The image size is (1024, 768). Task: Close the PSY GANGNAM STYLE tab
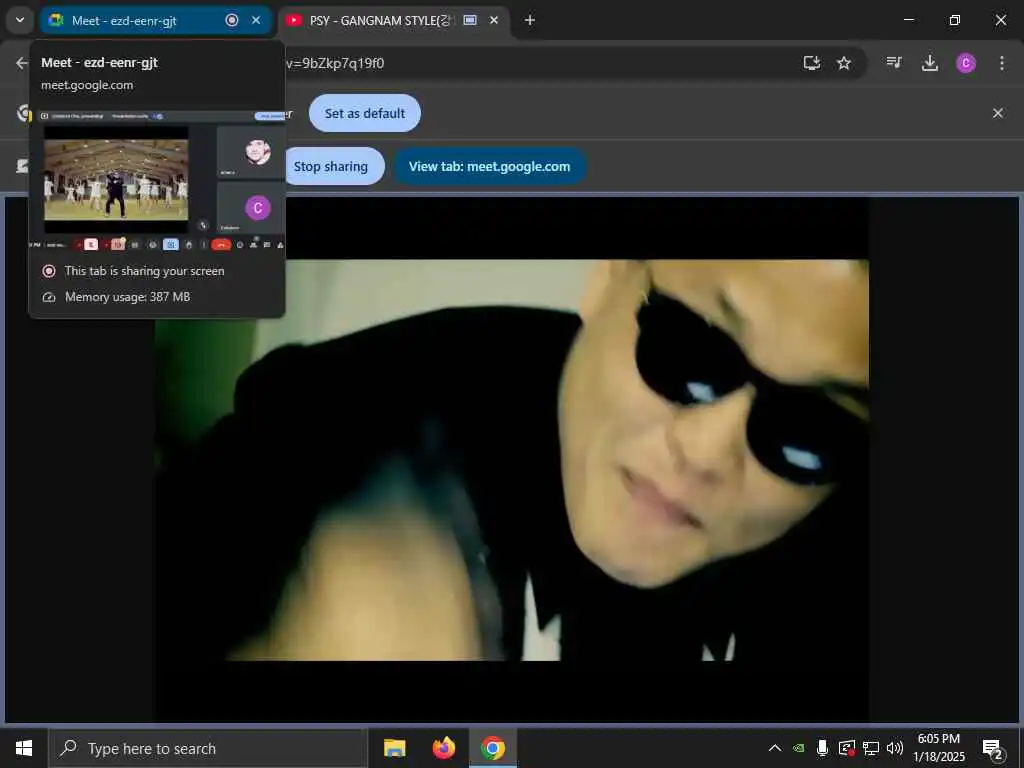click(494, 20)
